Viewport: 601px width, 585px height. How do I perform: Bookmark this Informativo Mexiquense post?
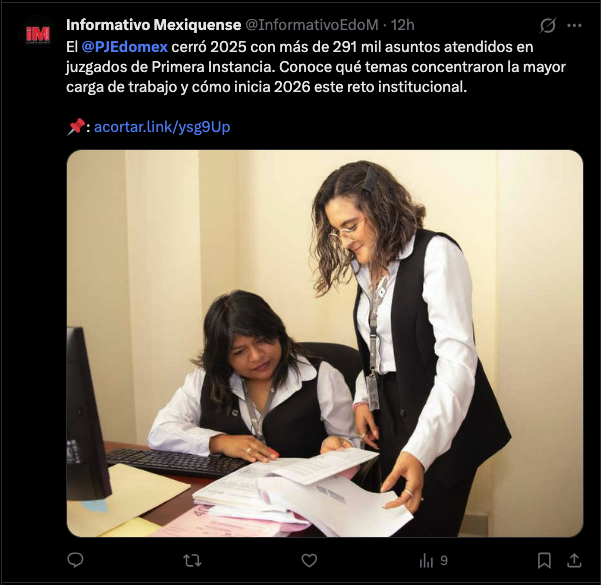[544, 561]
